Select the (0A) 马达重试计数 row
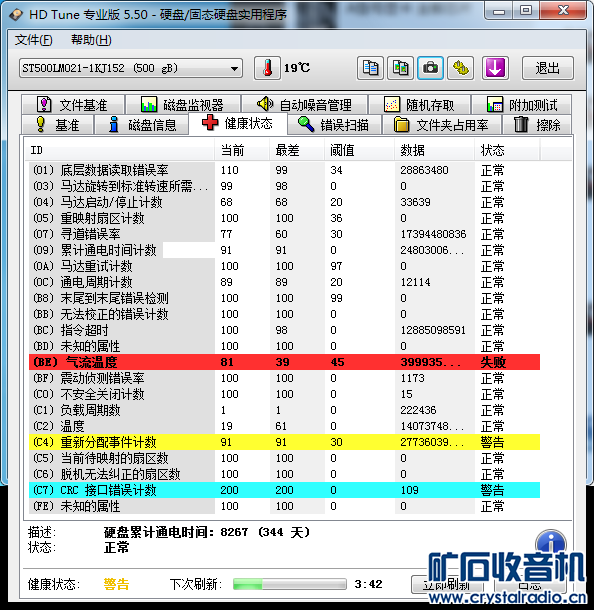This screenshot has height=610, width=594. [284, 266]
